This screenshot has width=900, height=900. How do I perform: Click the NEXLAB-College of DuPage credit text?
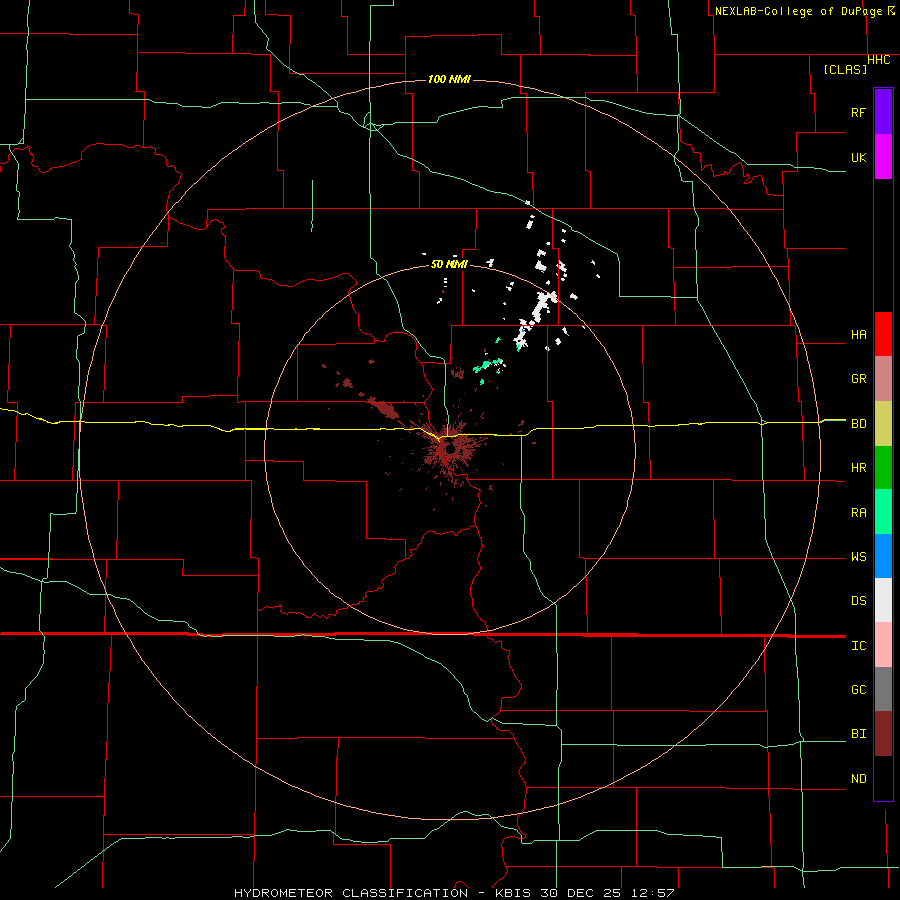click(801, 11)
